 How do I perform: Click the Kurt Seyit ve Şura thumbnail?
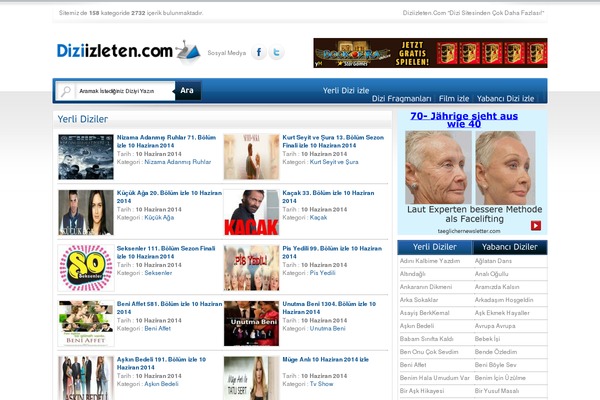[251, 157]
